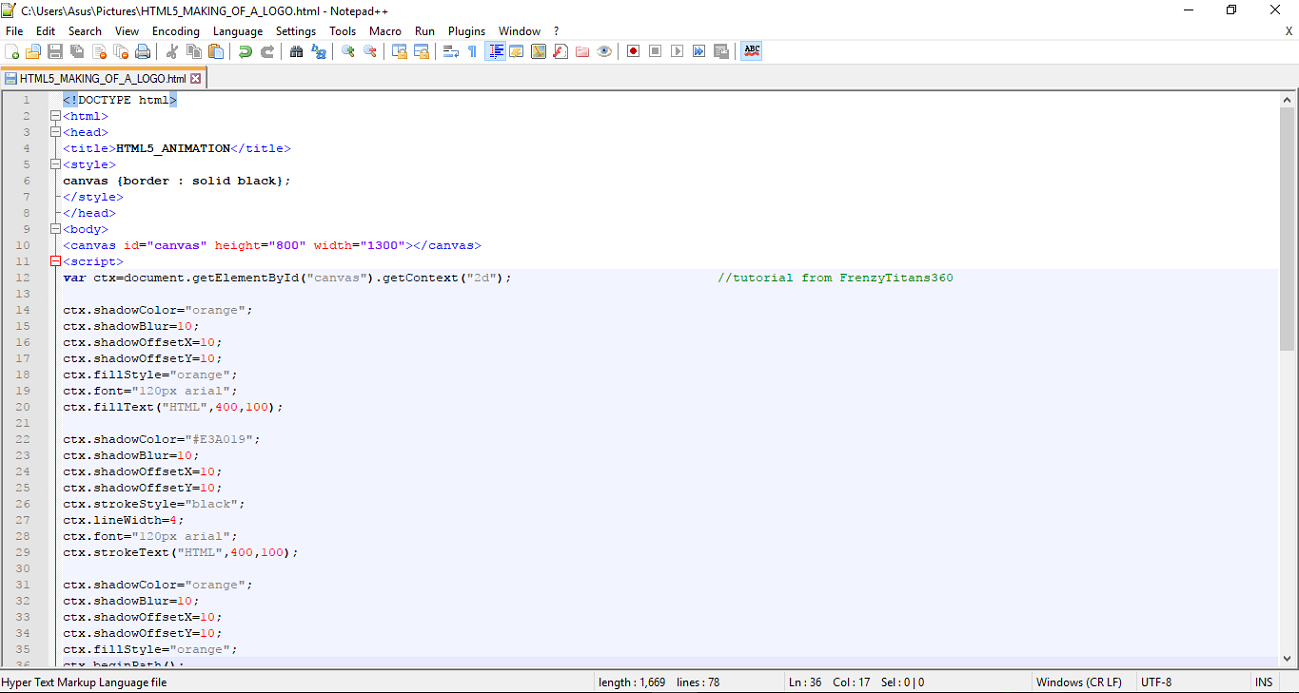
Task: Run spell check with the ABC icon
Action: (x=752, y=51)
